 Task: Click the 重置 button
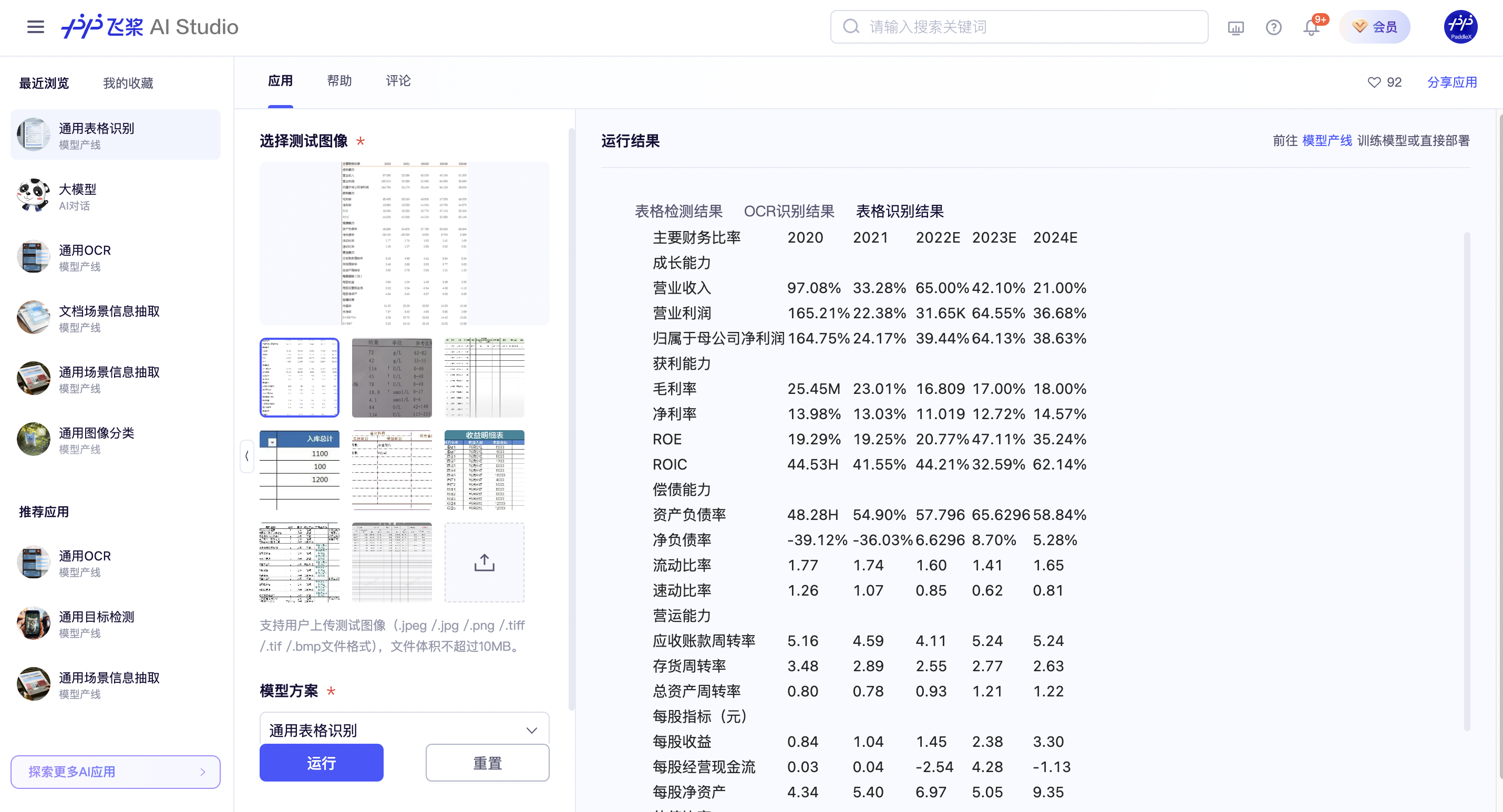pos(487,763)
